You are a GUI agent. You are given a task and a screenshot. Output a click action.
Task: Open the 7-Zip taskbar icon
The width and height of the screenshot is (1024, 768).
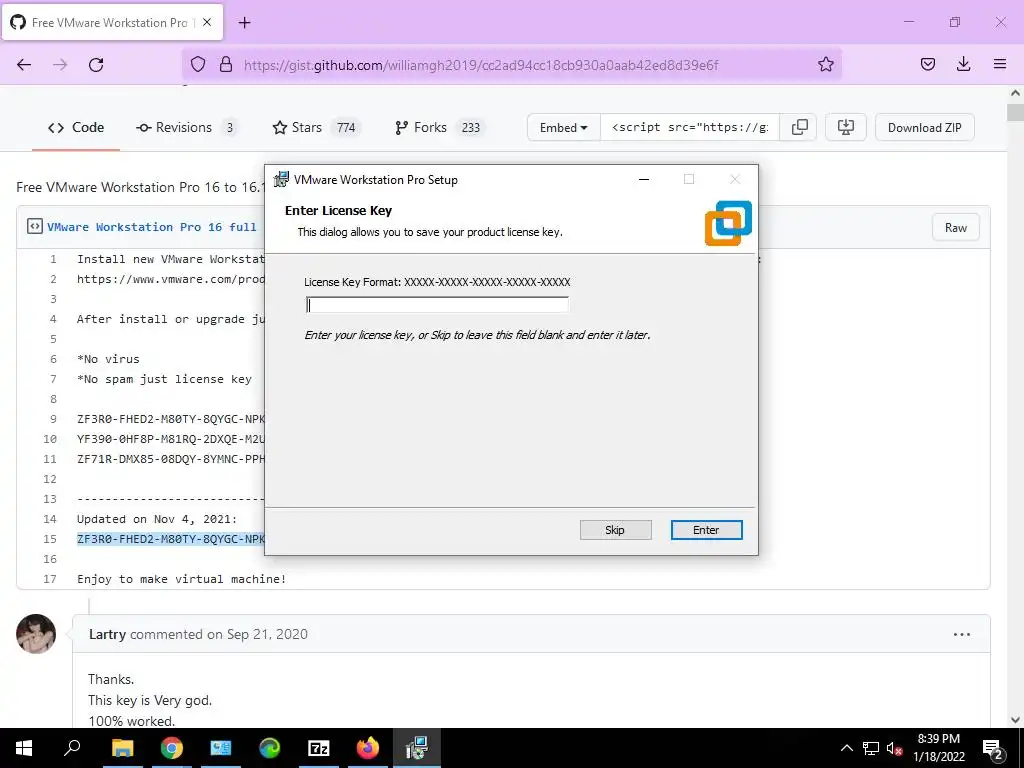click(x=319, y=748)
